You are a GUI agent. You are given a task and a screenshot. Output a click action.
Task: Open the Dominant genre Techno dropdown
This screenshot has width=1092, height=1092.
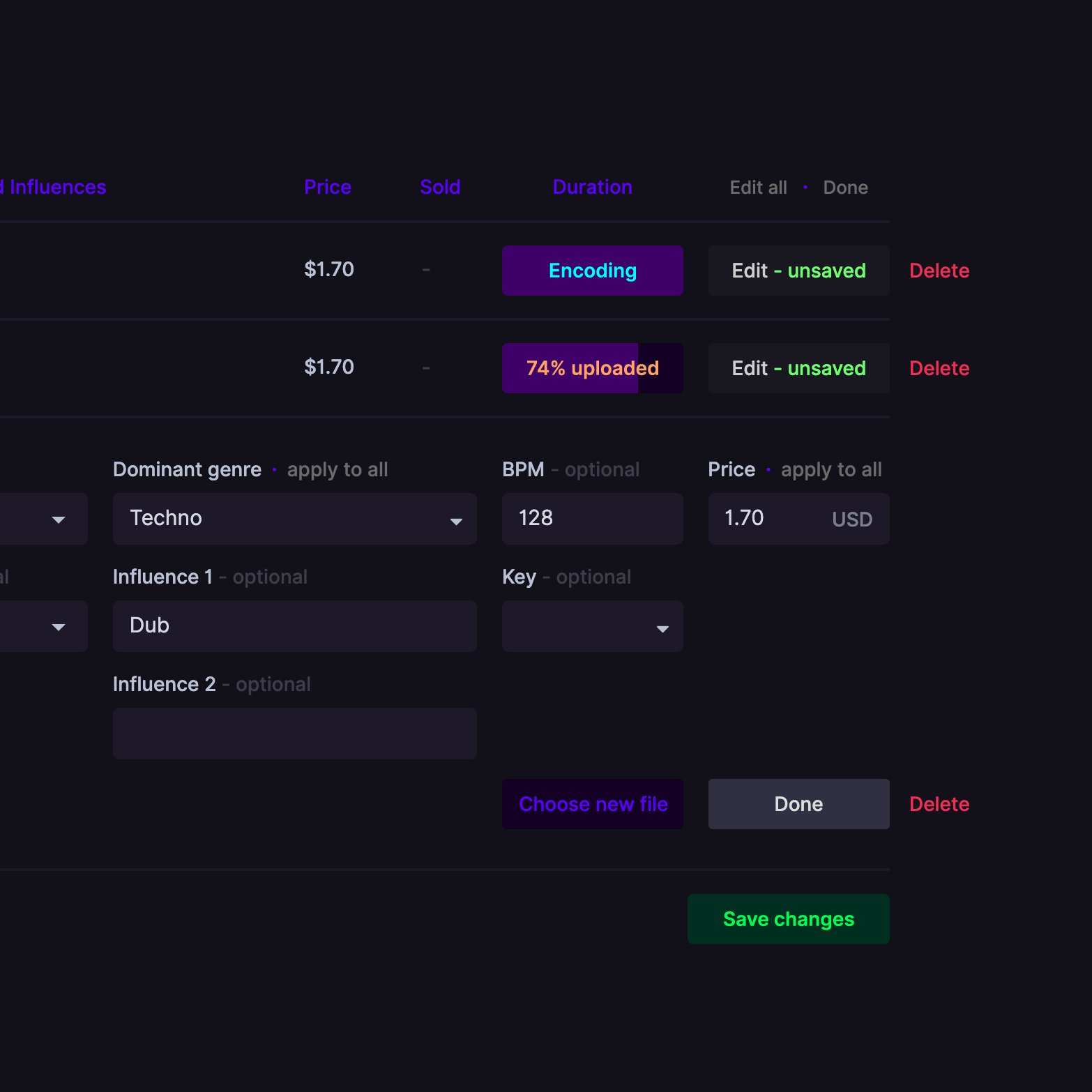[x=294, y=519]
